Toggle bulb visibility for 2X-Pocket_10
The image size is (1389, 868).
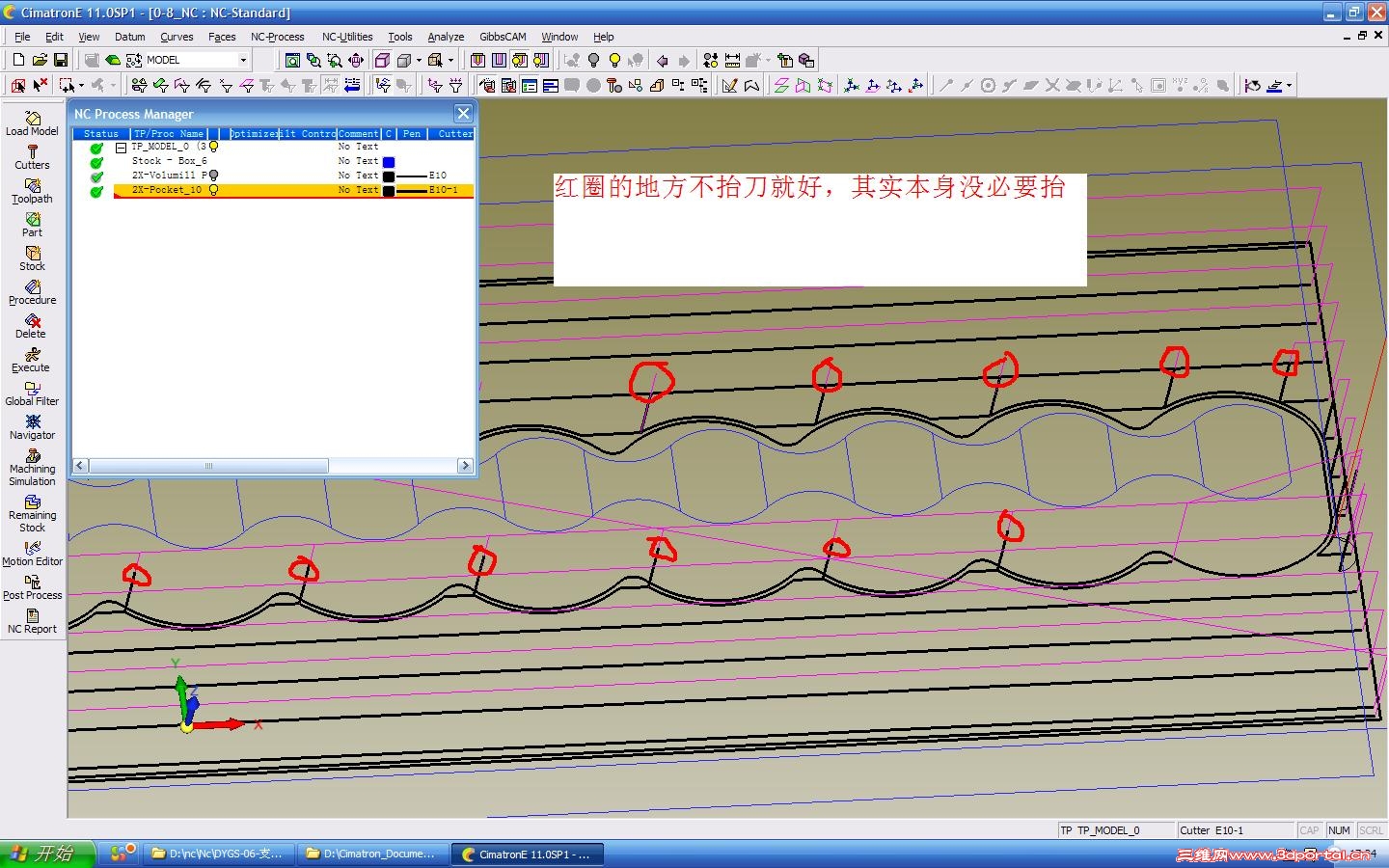coord(214,190)
